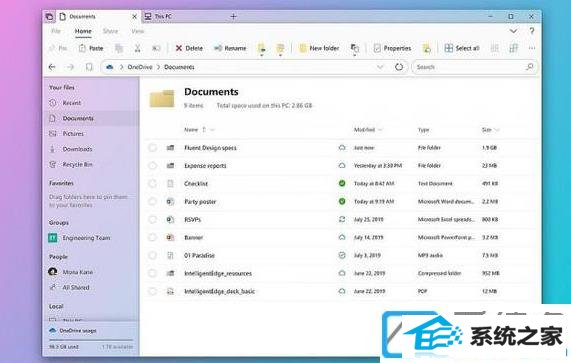Check the Fluent Design specs row circle
This screenshot has height=363, width=571.
pyautogui.click(x=153, y=147)
